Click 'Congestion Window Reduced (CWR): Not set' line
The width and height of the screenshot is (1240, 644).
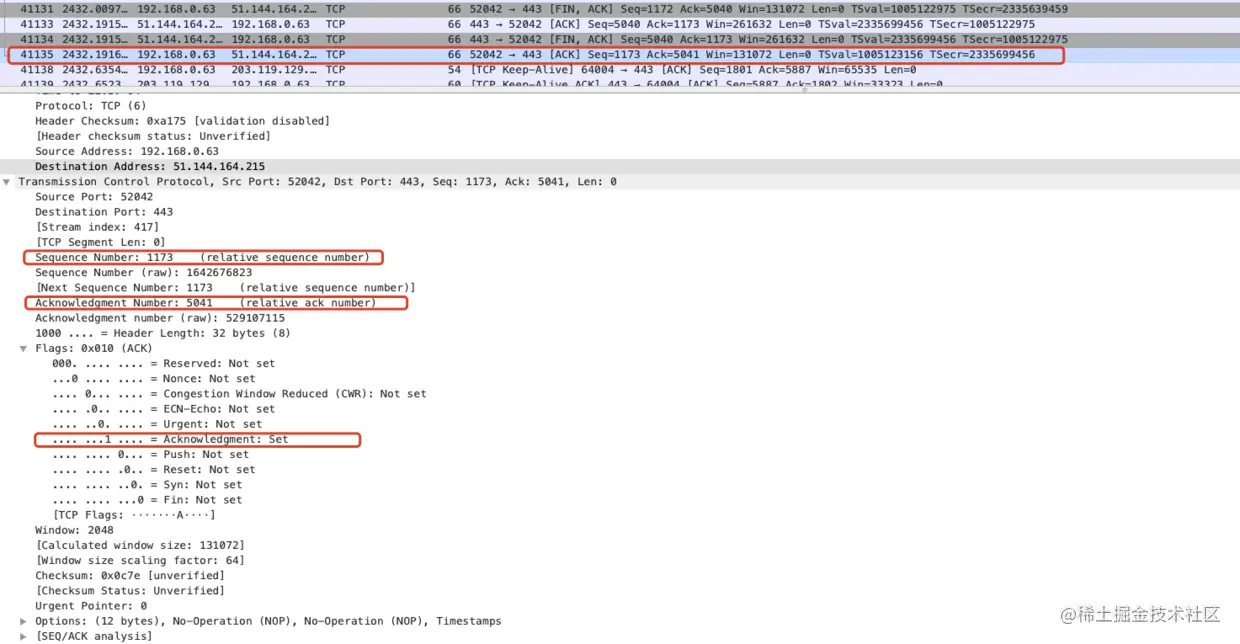coord(239,394)
